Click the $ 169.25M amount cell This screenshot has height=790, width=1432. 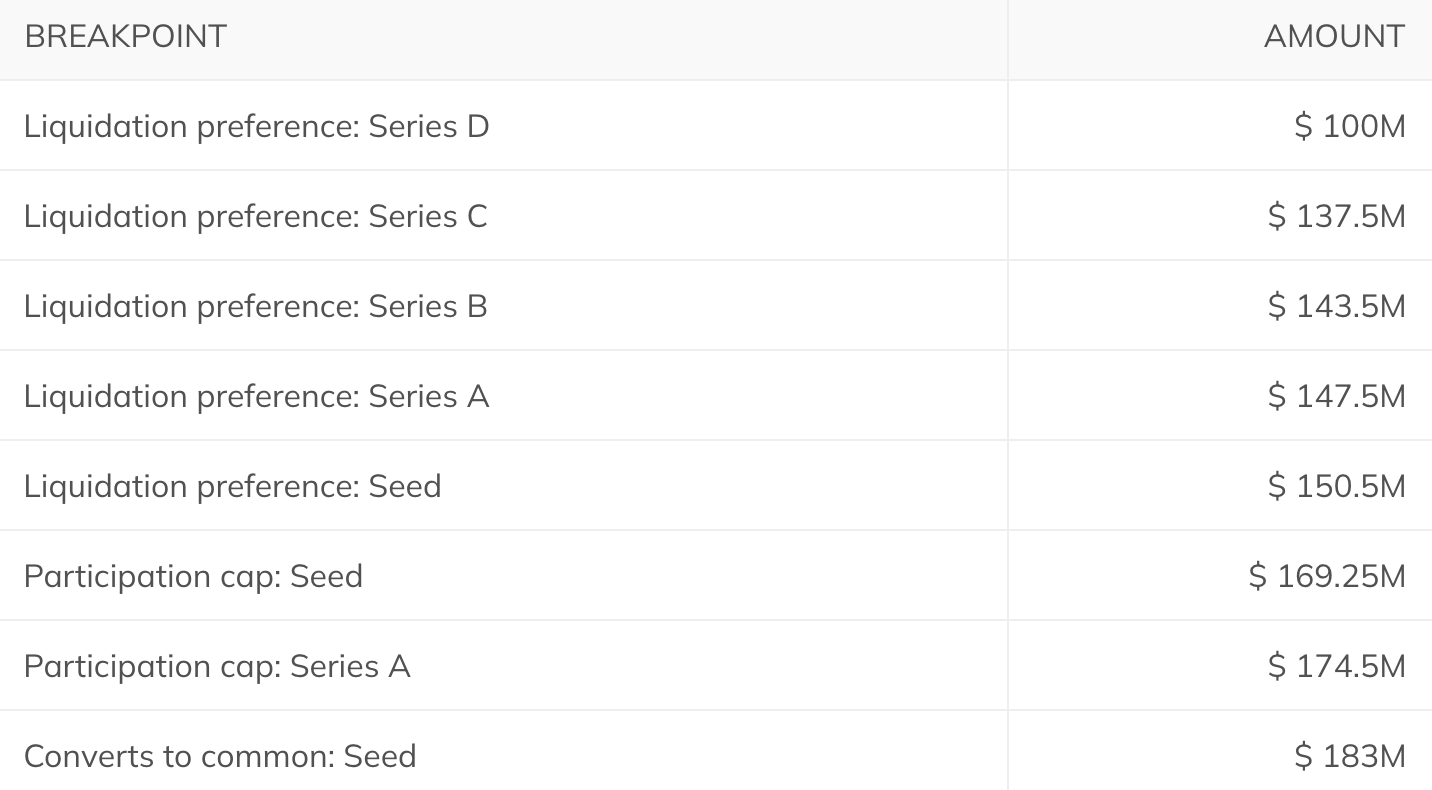(1220, 575)
